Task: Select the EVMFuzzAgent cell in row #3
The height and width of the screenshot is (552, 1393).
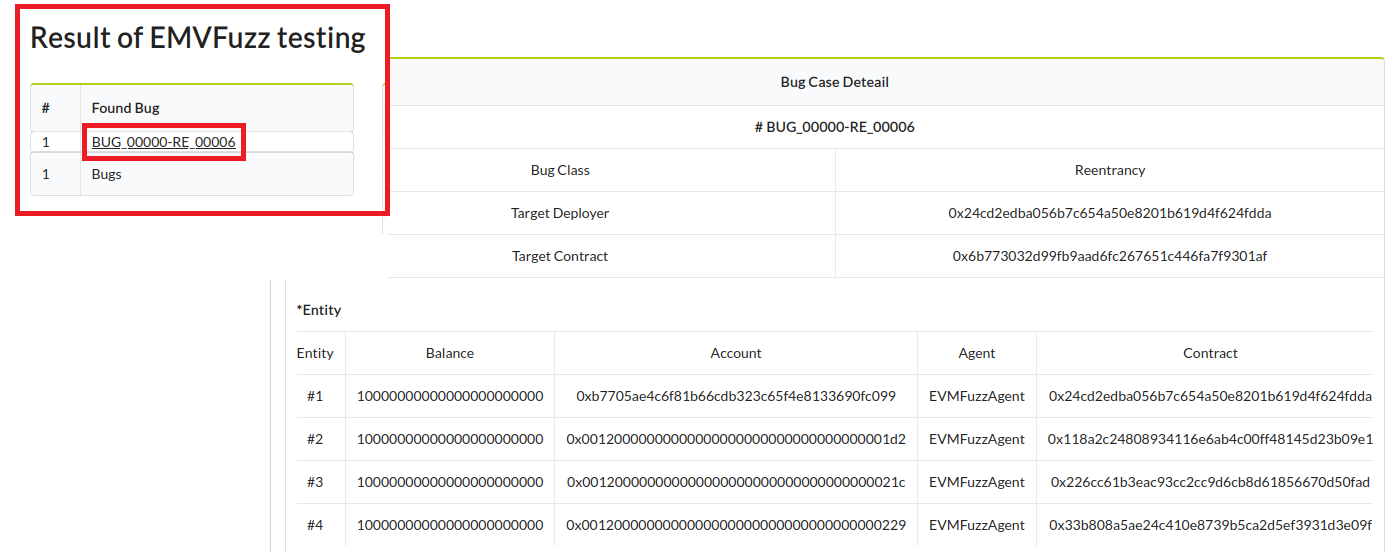Action: click(976, 482)
